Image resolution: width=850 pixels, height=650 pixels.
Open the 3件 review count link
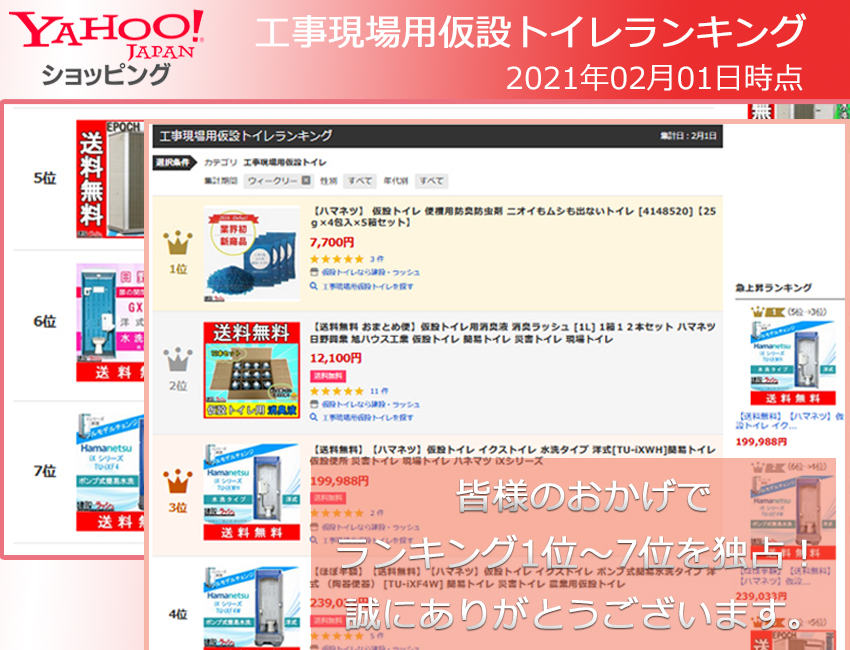pos(377,259)
